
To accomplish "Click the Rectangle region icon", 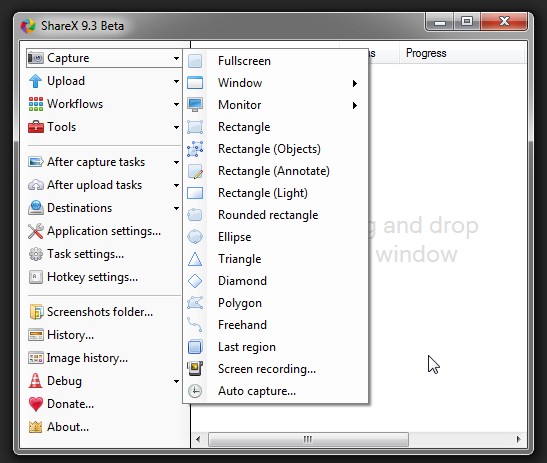I will coord(195,127).
